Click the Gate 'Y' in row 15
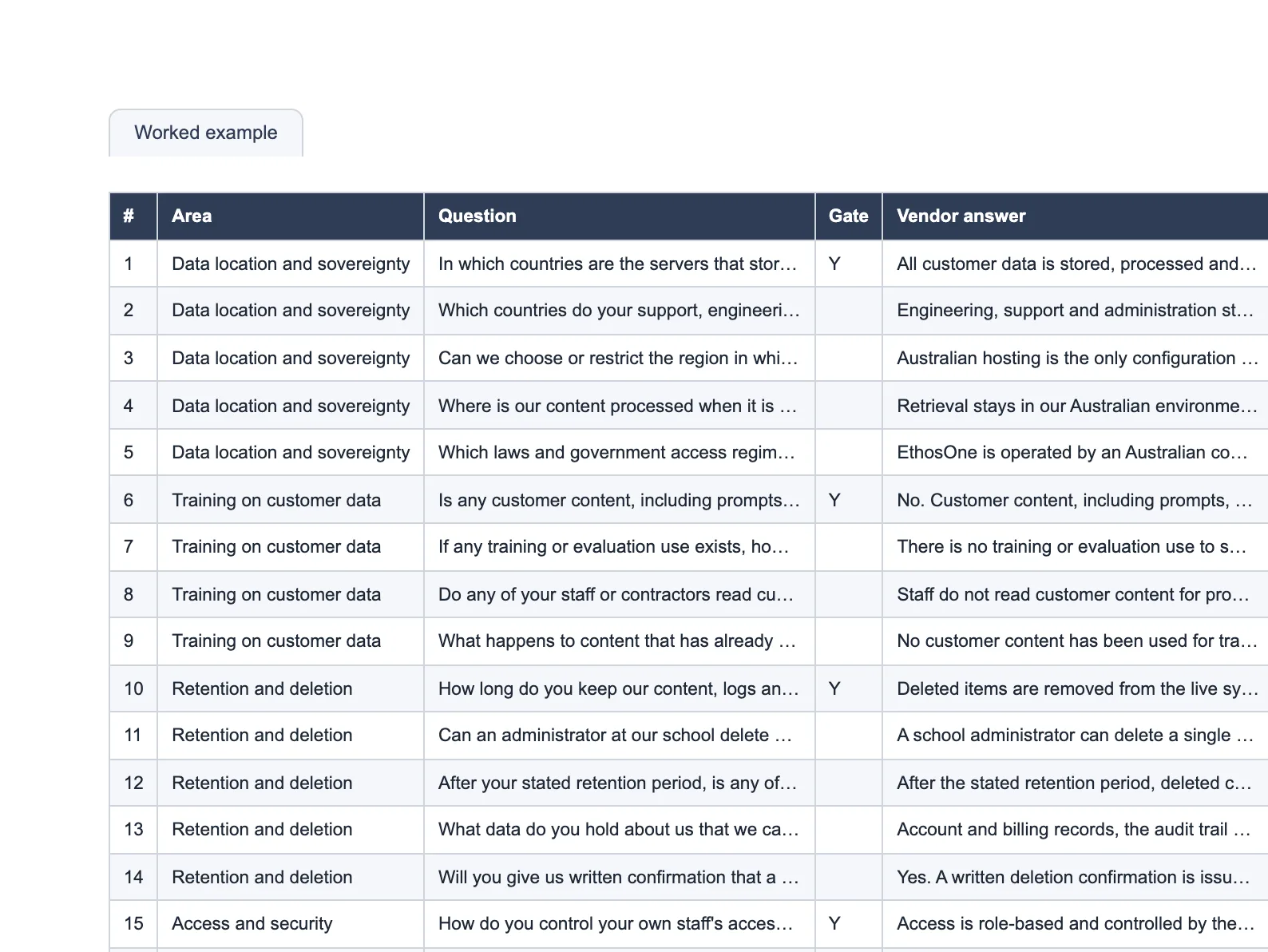Image resolution: width=1268 pixels, height=952 pixels. (x=849, y=924)
